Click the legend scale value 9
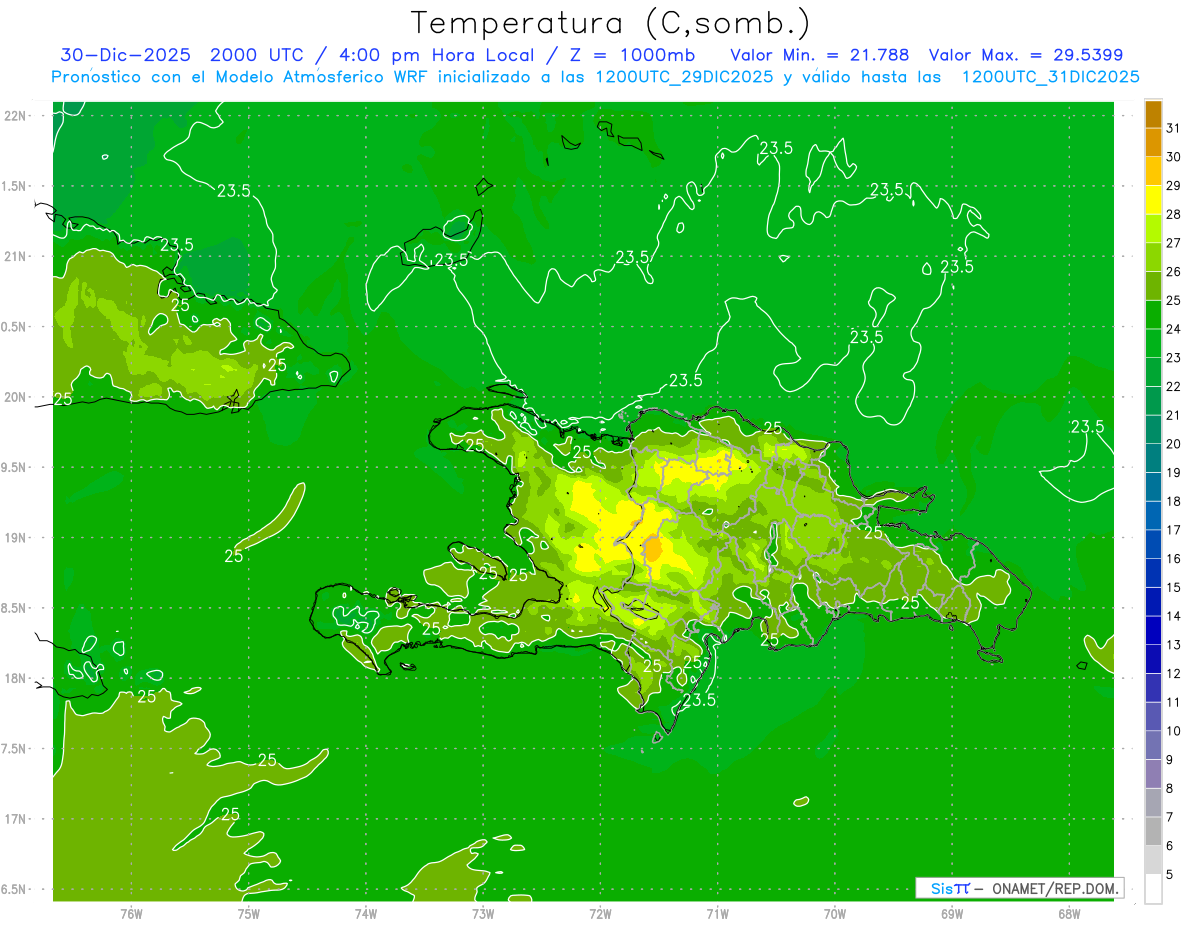 click(x=1169, y=760)
